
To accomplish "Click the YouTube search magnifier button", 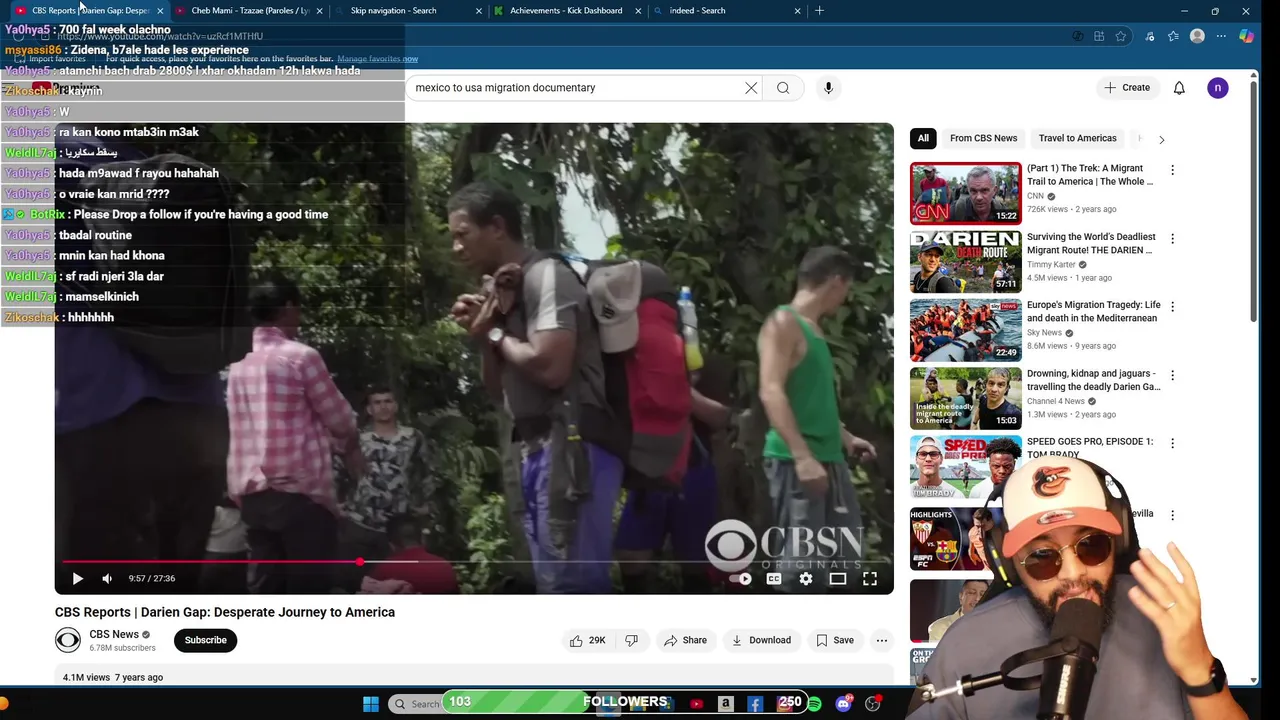I will pyautogui.click(x=783, y=88).
